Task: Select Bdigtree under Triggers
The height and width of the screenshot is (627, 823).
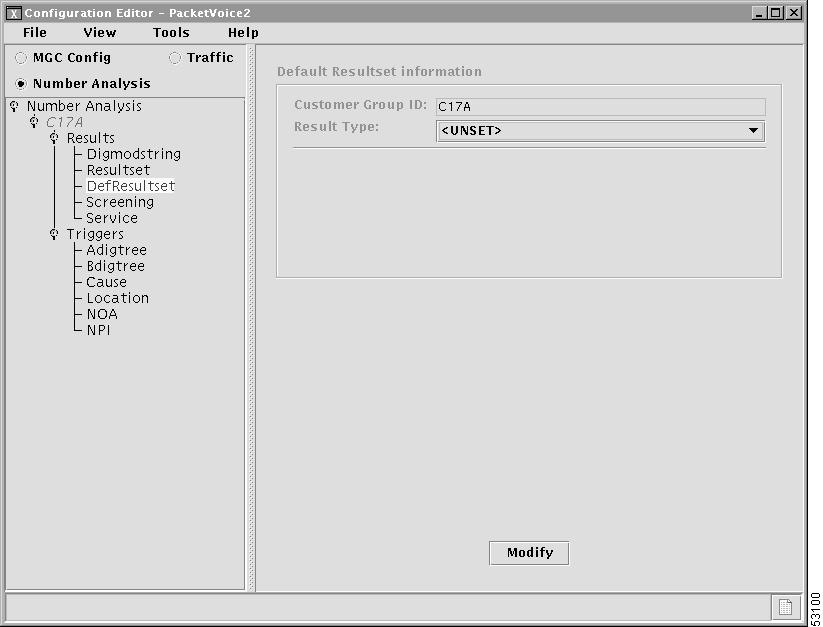Action: pyautogui.click(x=115, y=266)
